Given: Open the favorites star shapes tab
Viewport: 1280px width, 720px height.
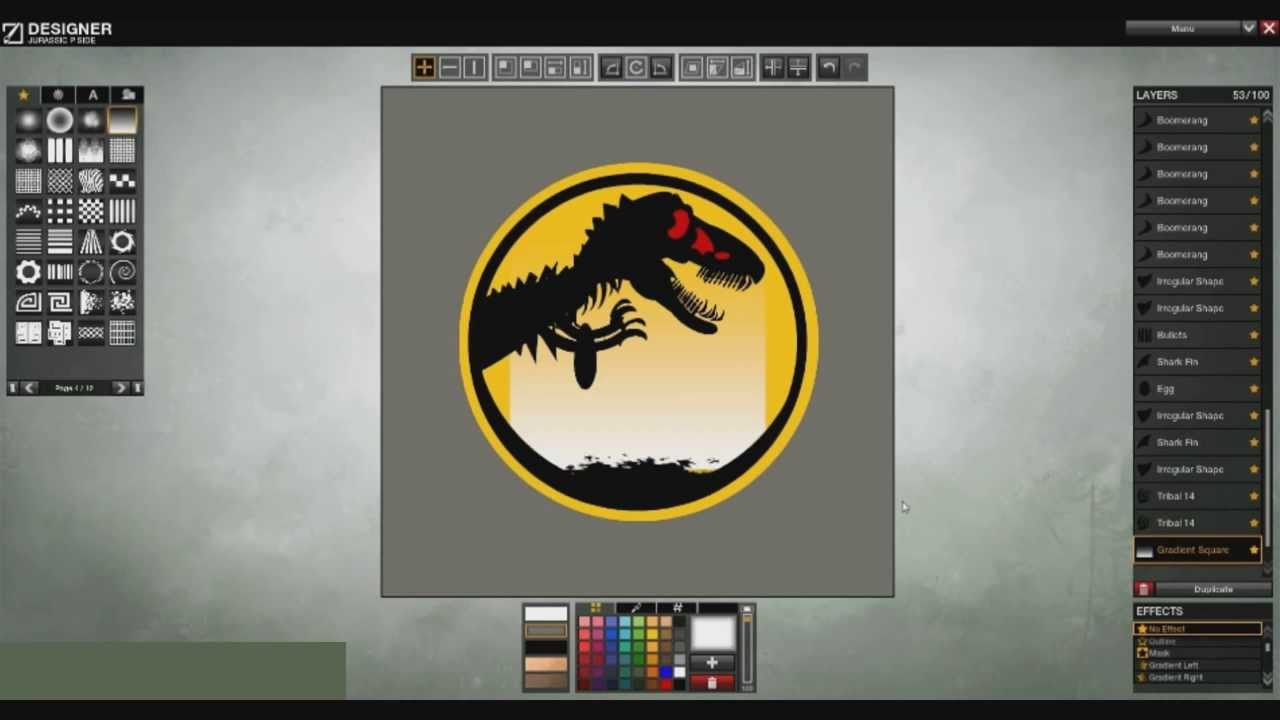Looking at the screenshot, I should click(x=23, y=95).
